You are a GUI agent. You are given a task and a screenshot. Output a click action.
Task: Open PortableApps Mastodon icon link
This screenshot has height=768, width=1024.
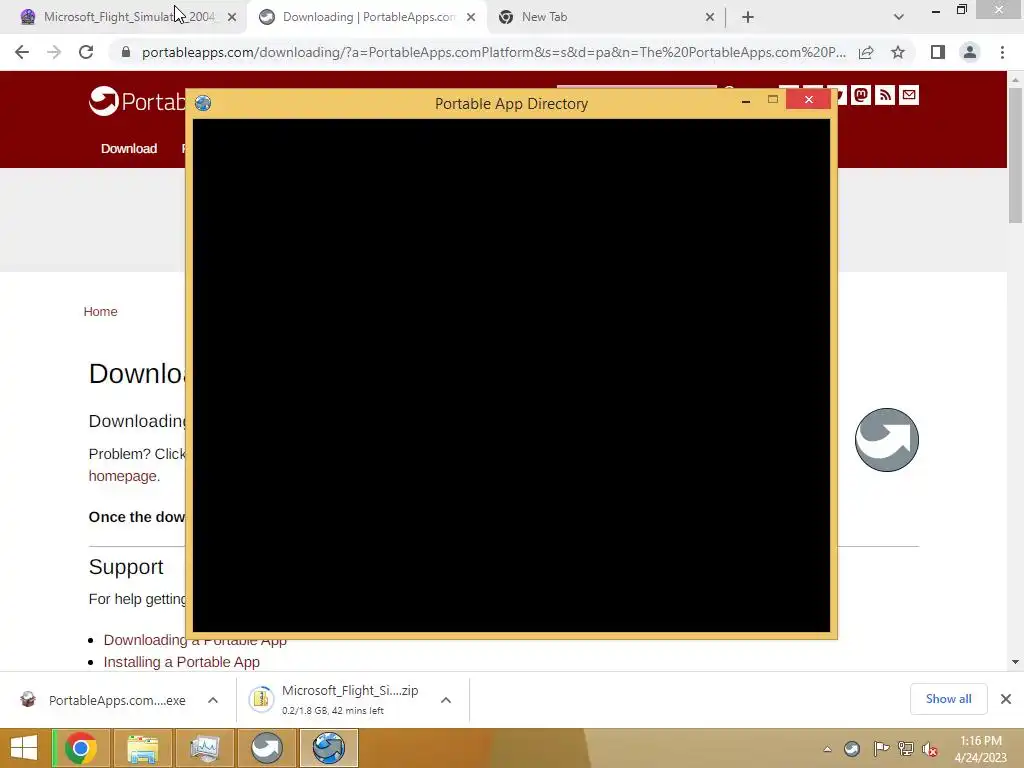tap(861, 95)
